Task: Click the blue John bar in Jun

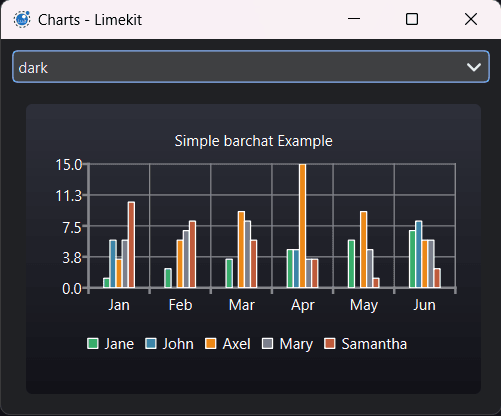Action: click(419, 254)
